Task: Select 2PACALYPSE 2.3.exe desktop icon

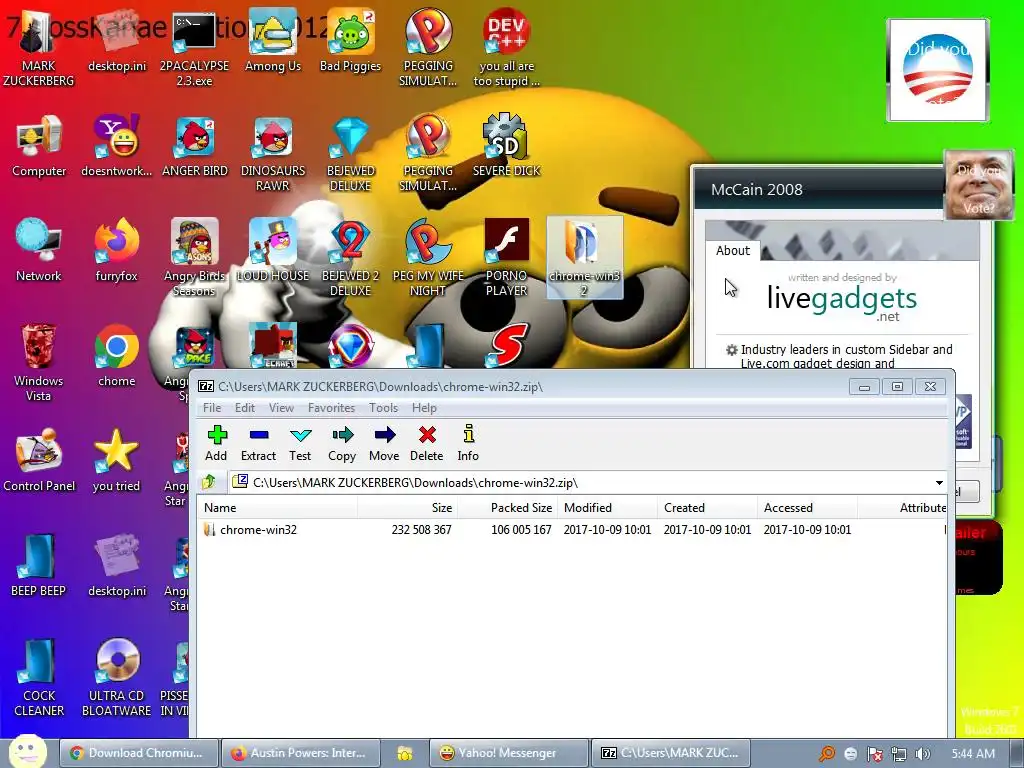Action: tap(194, 49)
